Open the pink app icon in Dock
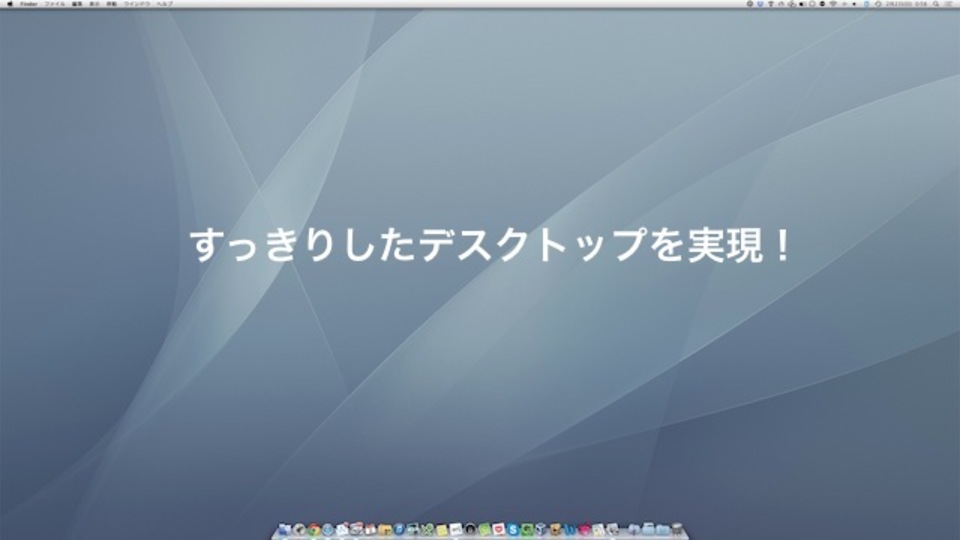The image size is (960, 540). click(x=583, y=529)
